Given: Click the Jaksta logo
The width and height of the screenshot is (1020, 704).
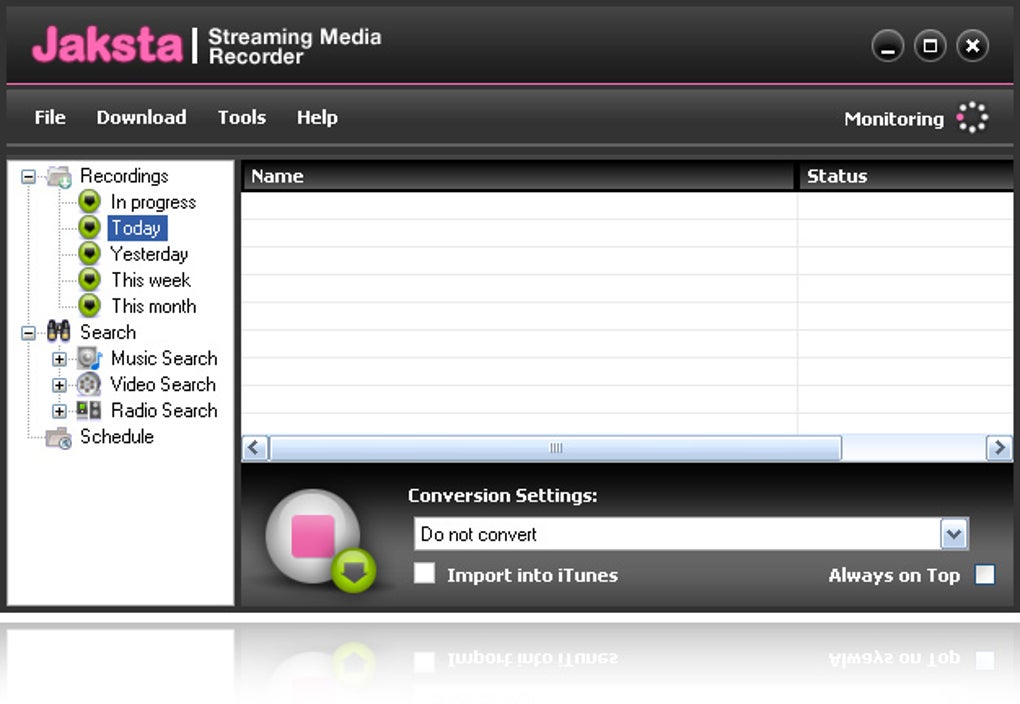Looking at the screenshot, I should (107, 44).
